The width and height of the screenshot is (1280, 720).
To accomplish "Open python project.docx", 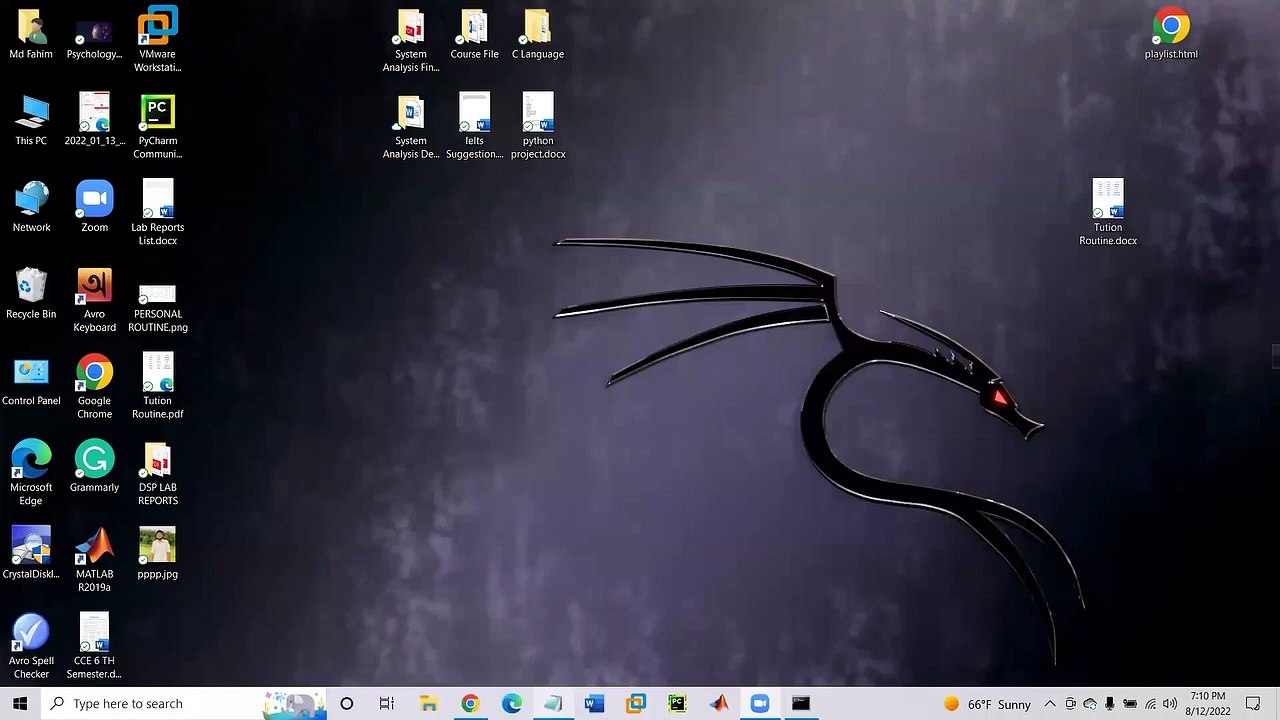I will coord(538,127).
